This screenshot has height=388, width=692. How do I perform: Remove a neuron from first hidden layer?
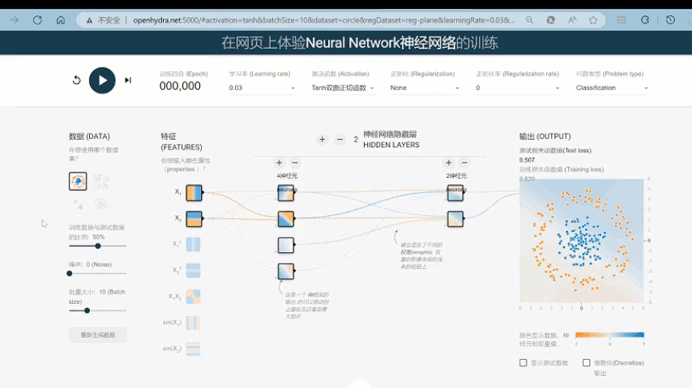295,163
